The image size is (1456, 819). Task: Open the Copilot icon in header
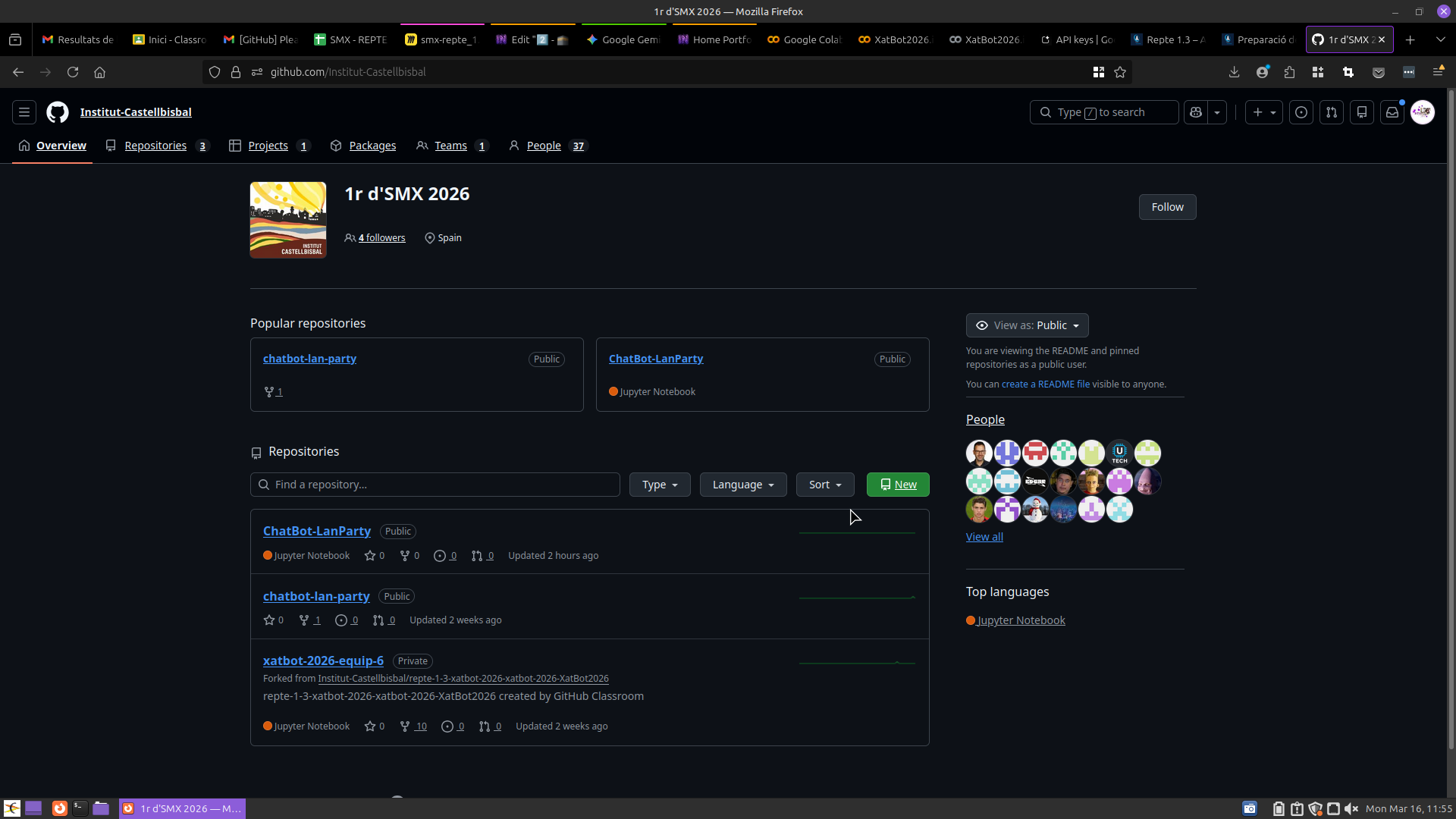click(x=1196, y=112)
